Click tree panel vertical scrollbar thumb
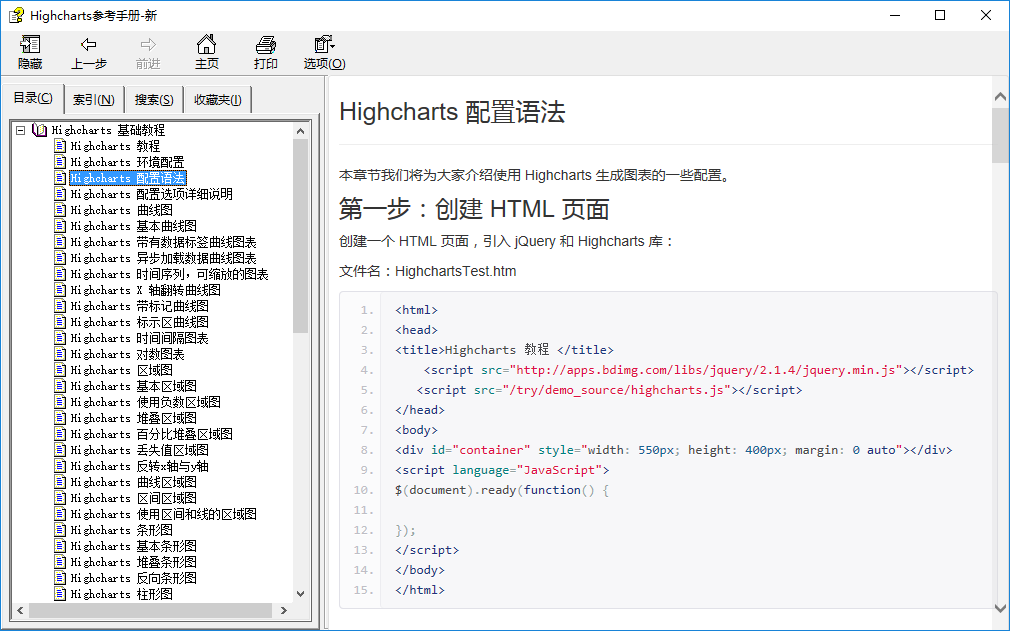1010x631 pixels. 300,236
